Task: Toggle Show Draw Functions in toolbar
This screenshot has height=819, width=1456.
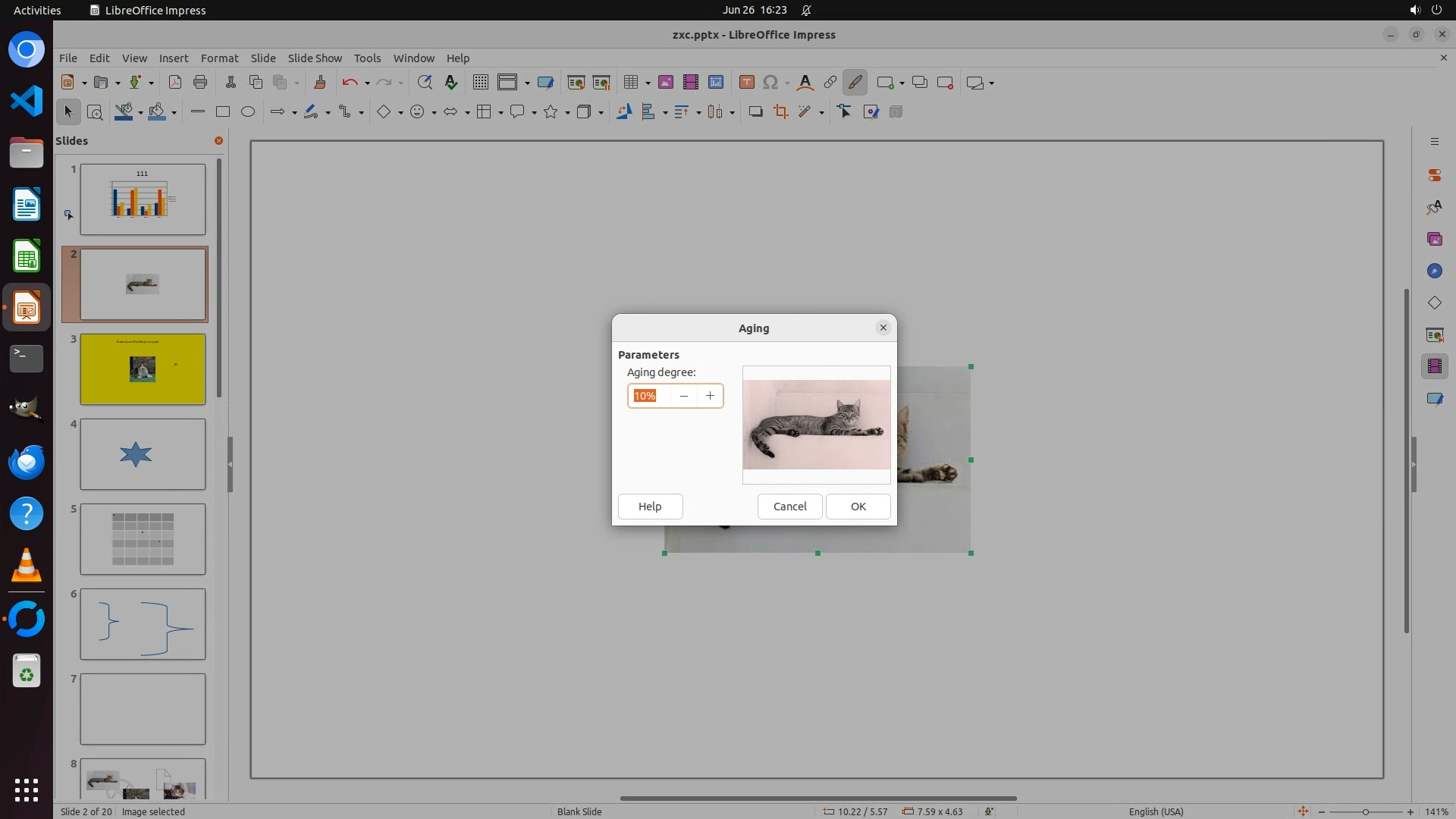Action: coord(855,83)
